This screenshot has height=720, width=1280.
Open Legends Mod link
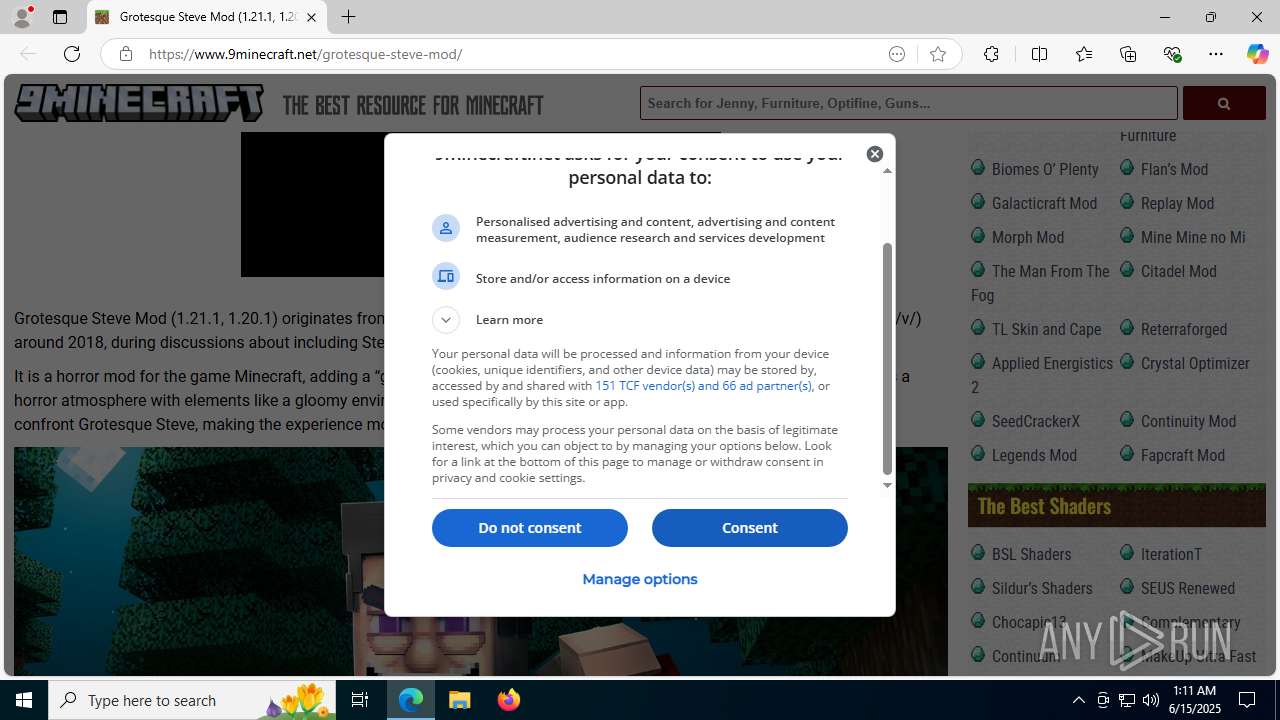[1034, 455]
